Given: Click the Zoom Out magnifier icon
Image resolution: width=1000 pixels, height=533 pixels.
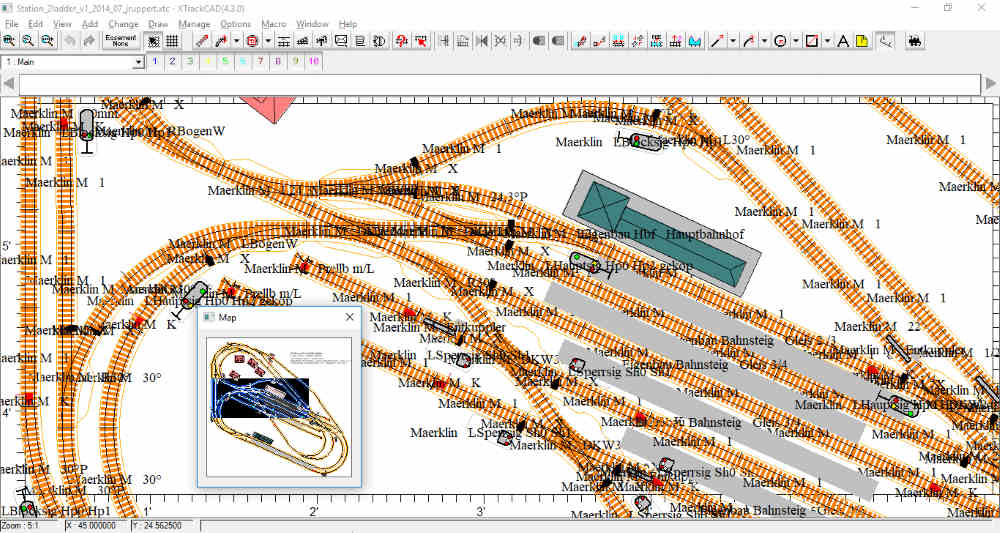Looking at the screenshot, I should coord(47,41).
